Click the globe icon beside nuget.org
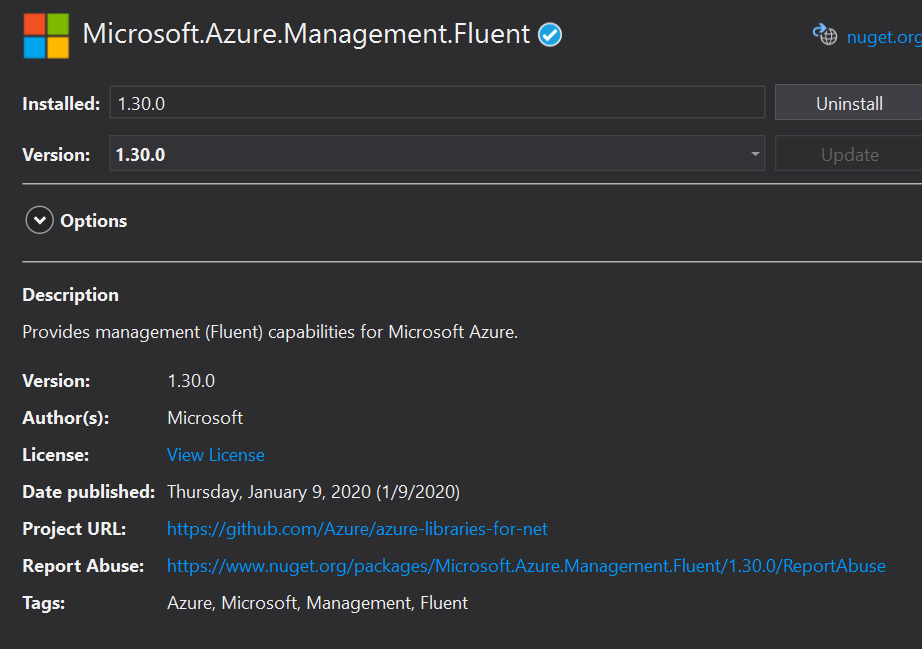922x649 pixels. (825, 36)
